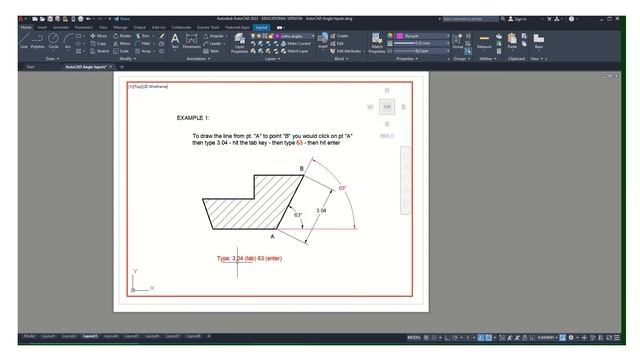Activate the Mirror command

click(122, 43)
